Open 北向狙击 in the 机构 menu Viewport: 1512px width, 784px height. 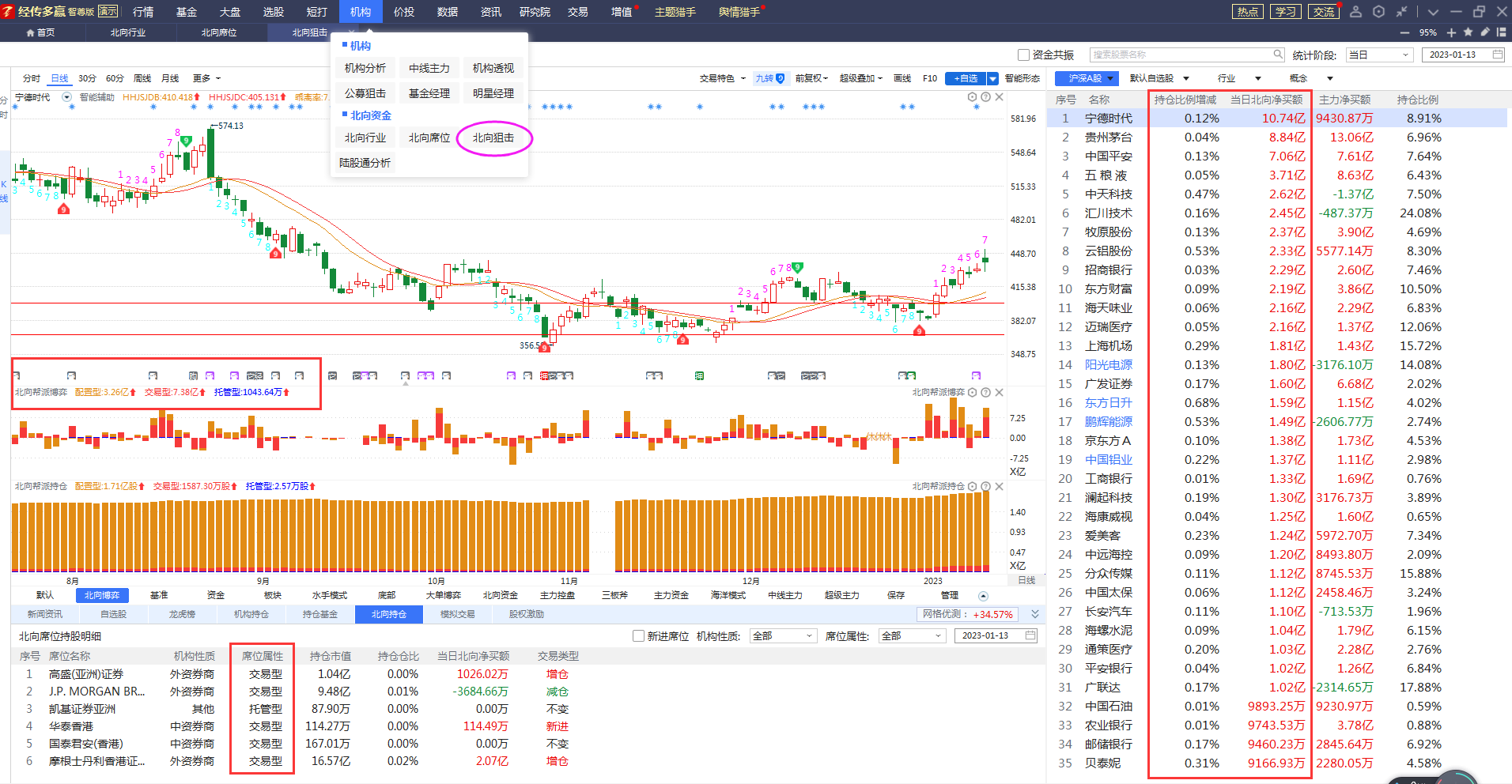[x=493, y=138]
